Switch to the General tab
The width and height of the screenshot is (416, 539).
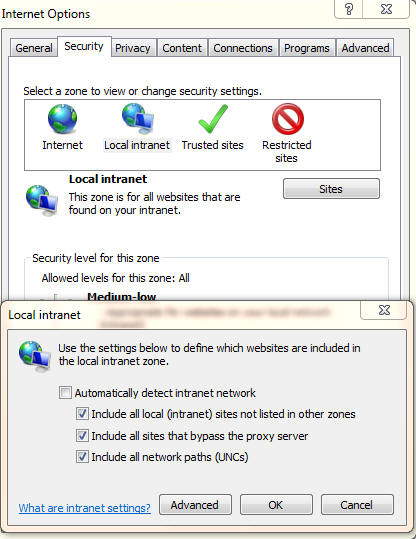point(34,48)
